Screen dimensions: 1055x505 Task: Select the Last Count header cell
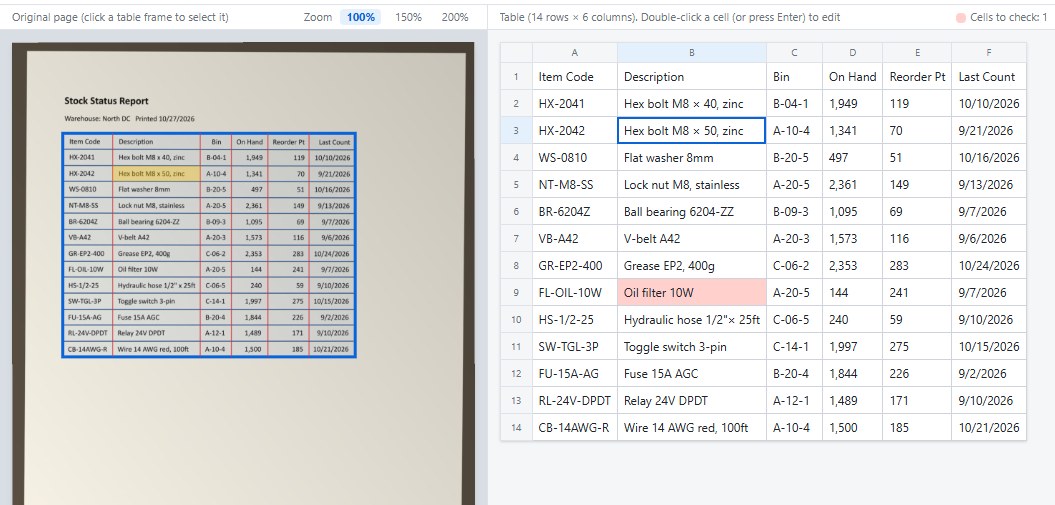coord(989,77)
